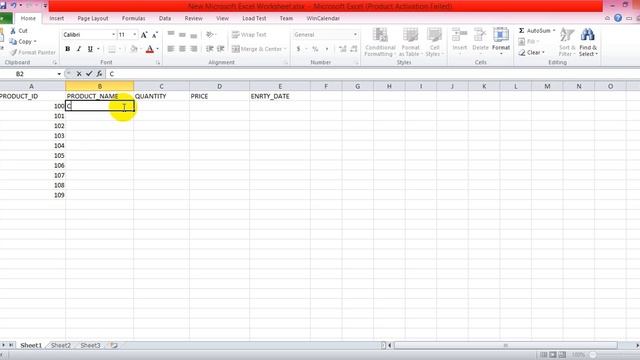640x360 pixels.
Task: Toggle align text left
Action: tap(171, 49)
